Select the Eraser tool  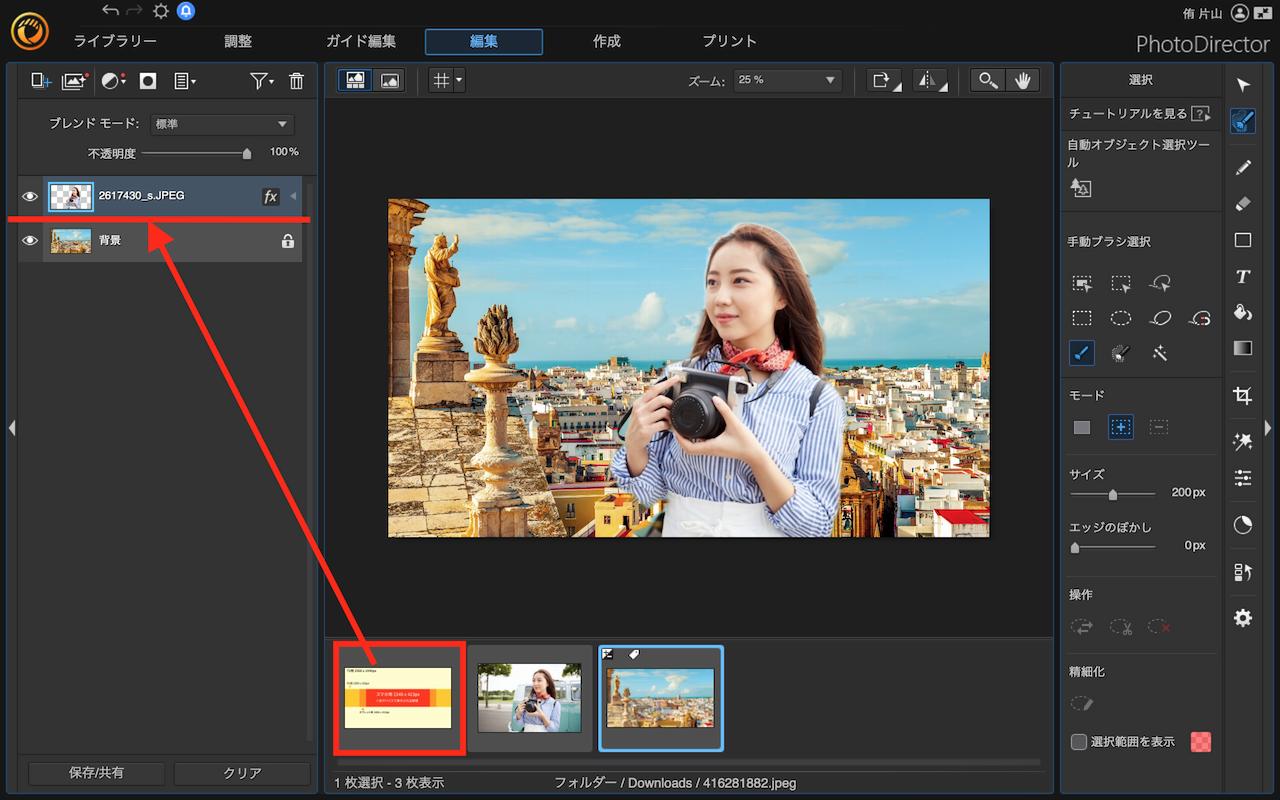[x=1243, y=203]
